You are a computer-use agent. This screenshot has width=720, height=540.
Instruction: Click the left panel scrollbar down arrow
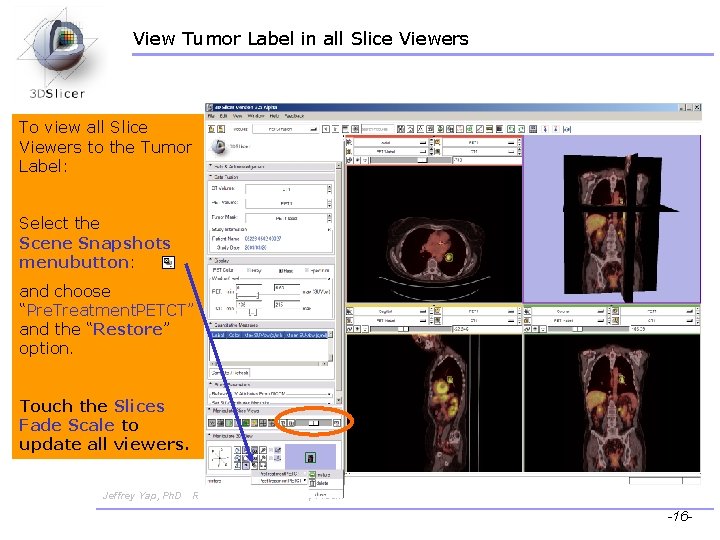tap(339, 401)
